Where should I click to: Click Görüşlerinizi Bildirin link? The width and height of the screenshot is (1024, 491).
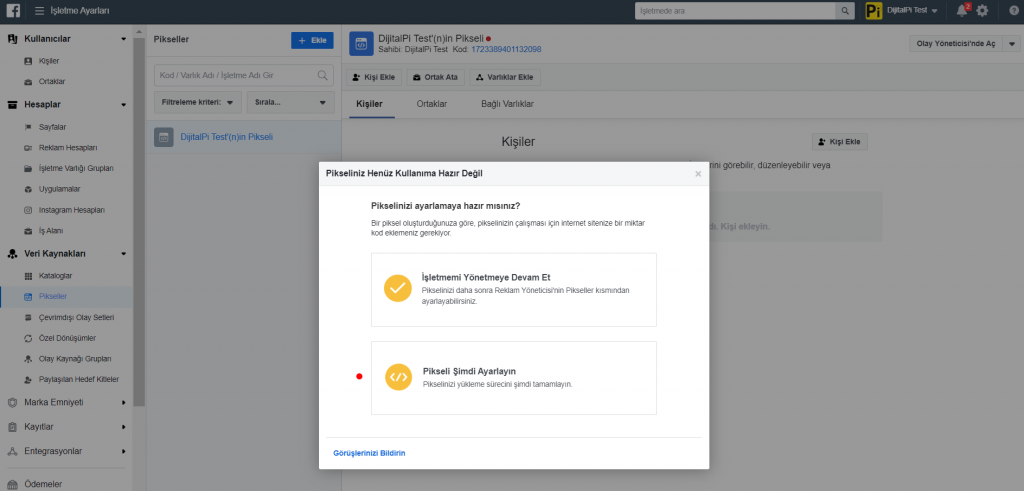click(x=369, y=453)
